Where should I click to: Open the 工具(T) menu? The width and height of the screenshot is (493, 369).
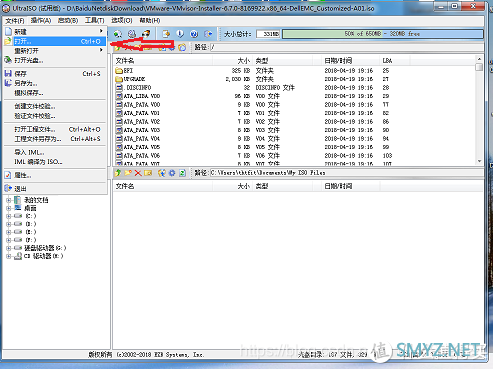94,21
